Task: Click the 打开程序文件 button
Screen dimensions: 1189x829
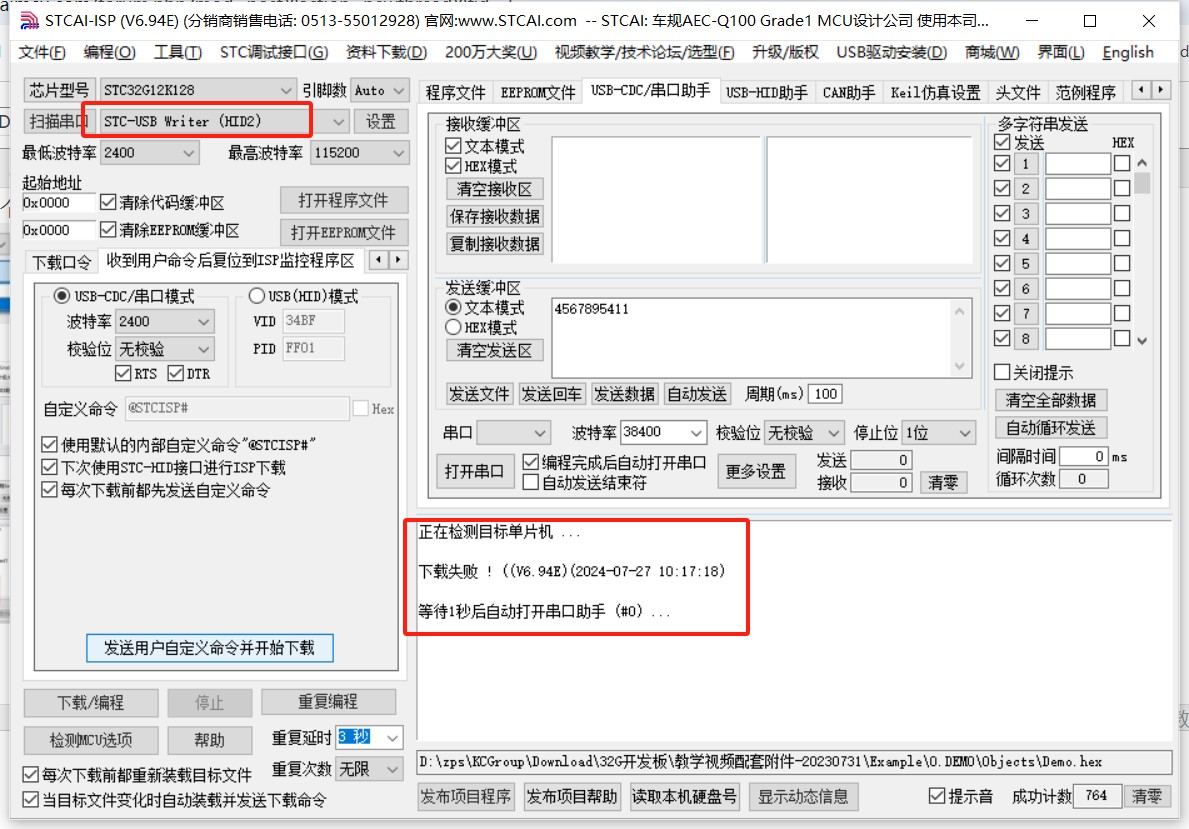Action: click(344, 201)
